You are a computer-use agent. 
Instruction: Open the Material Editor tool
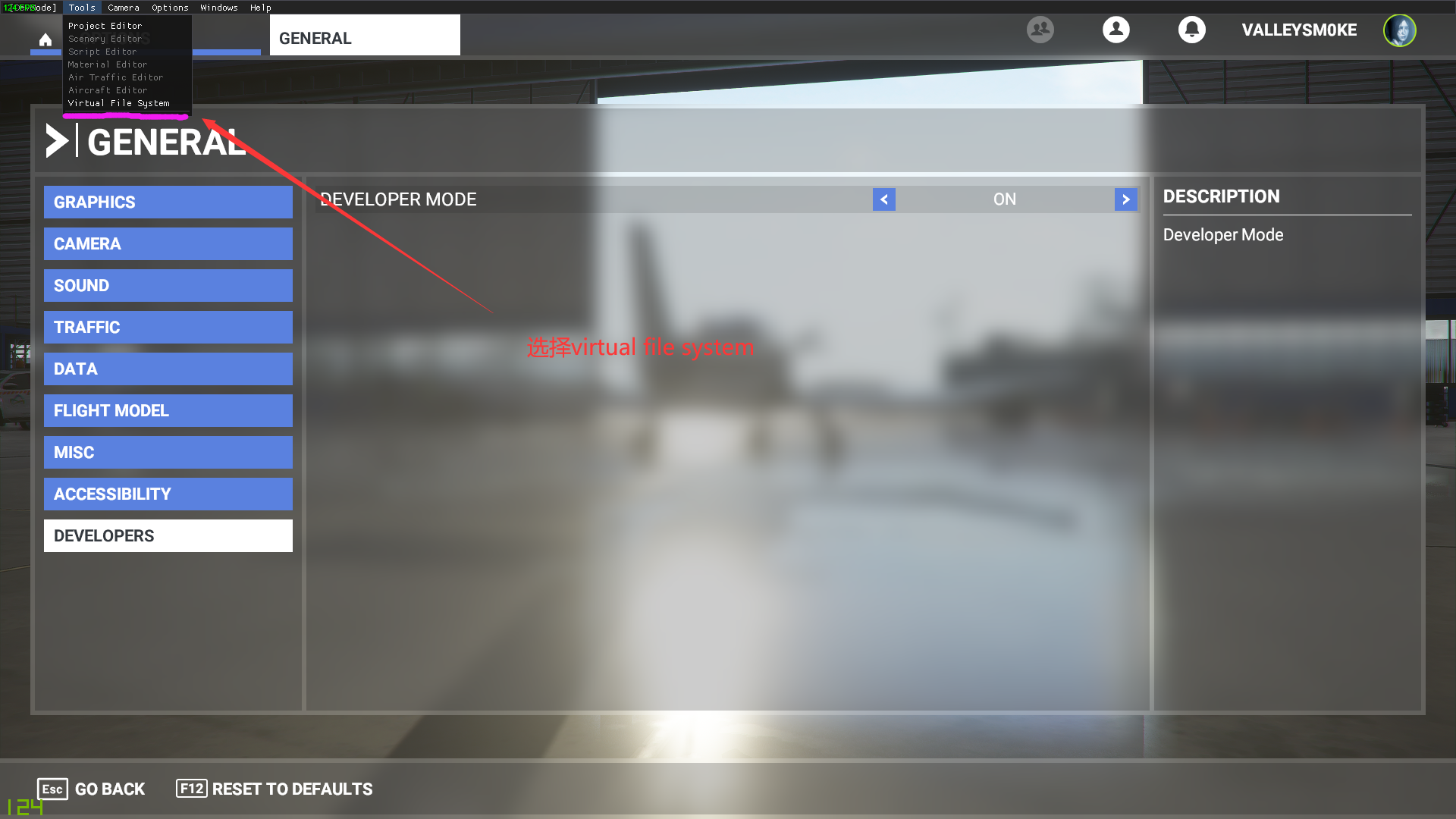(106, 64)
